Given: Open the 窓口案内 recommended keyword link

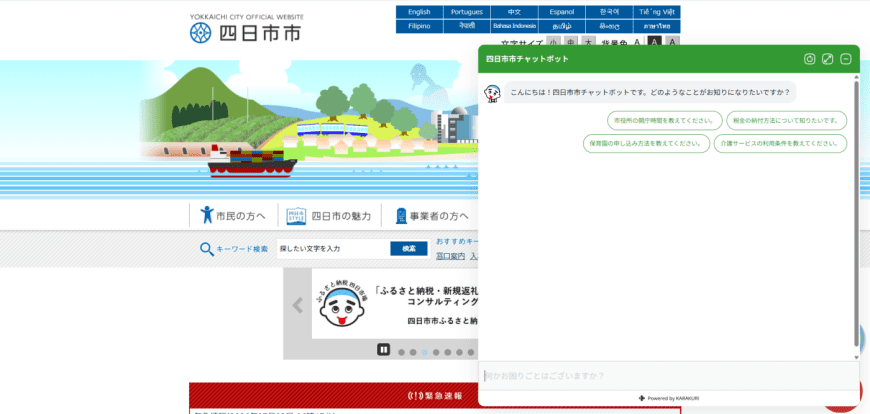Looking at the screenshot, I should coord(451,256).
